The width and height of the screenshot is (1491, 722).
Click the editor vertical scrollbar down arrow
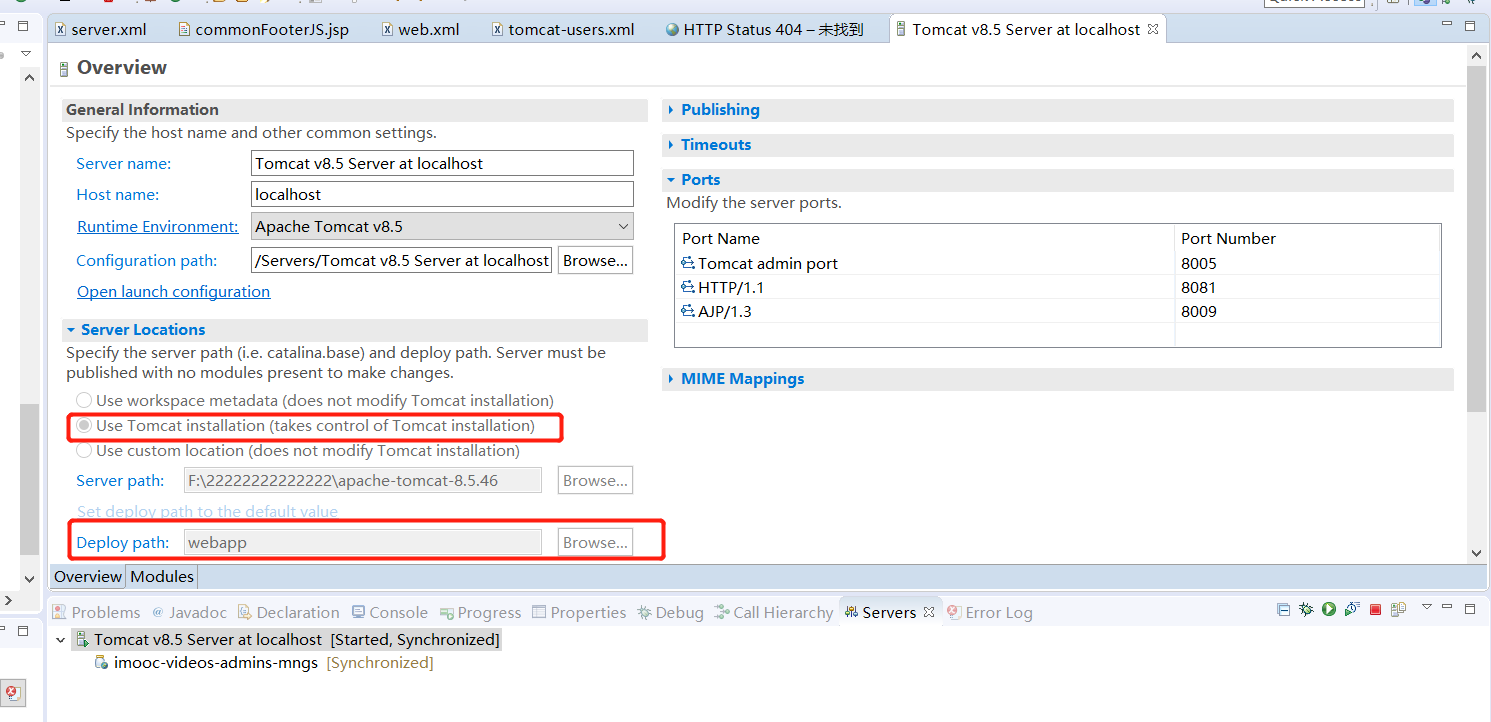(1477, 552)
